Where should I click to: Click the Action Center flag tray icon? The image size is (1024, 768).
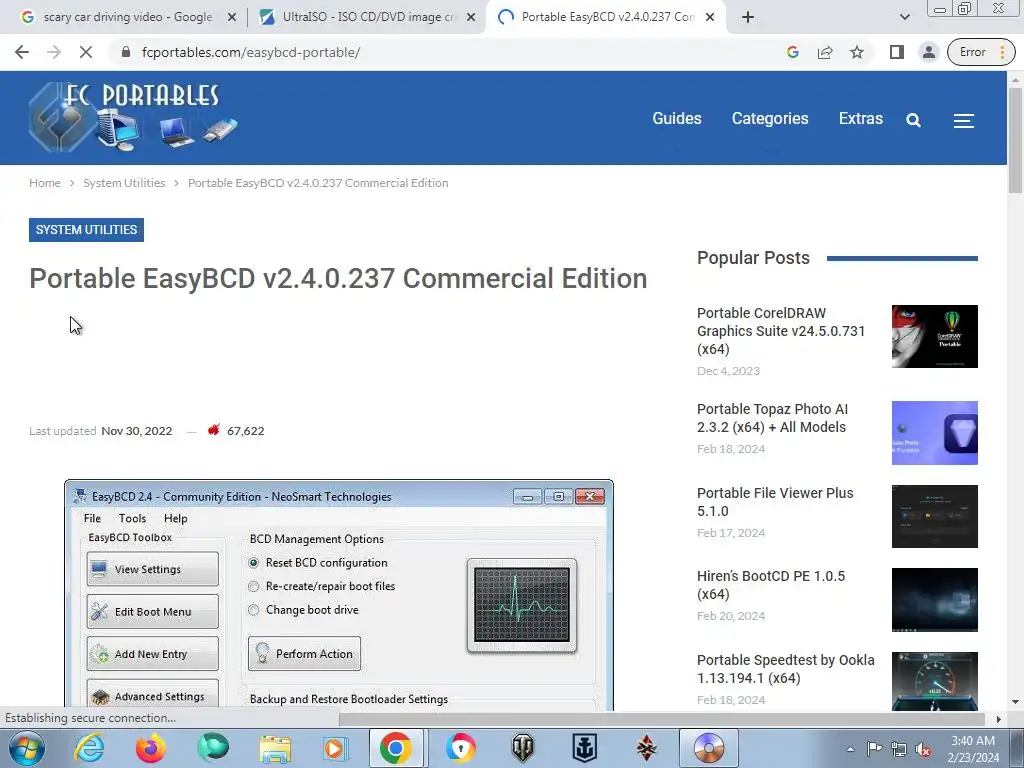874,749
